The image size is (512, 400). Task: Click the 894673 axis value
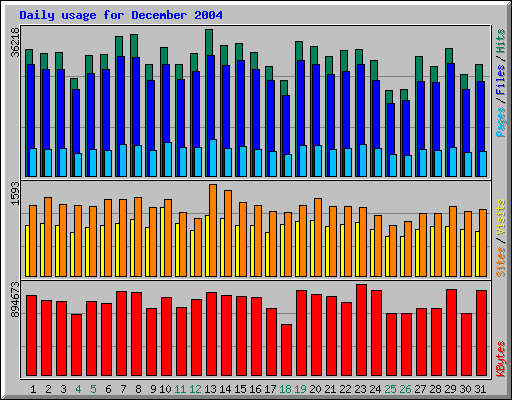click(x=15, y=300)
